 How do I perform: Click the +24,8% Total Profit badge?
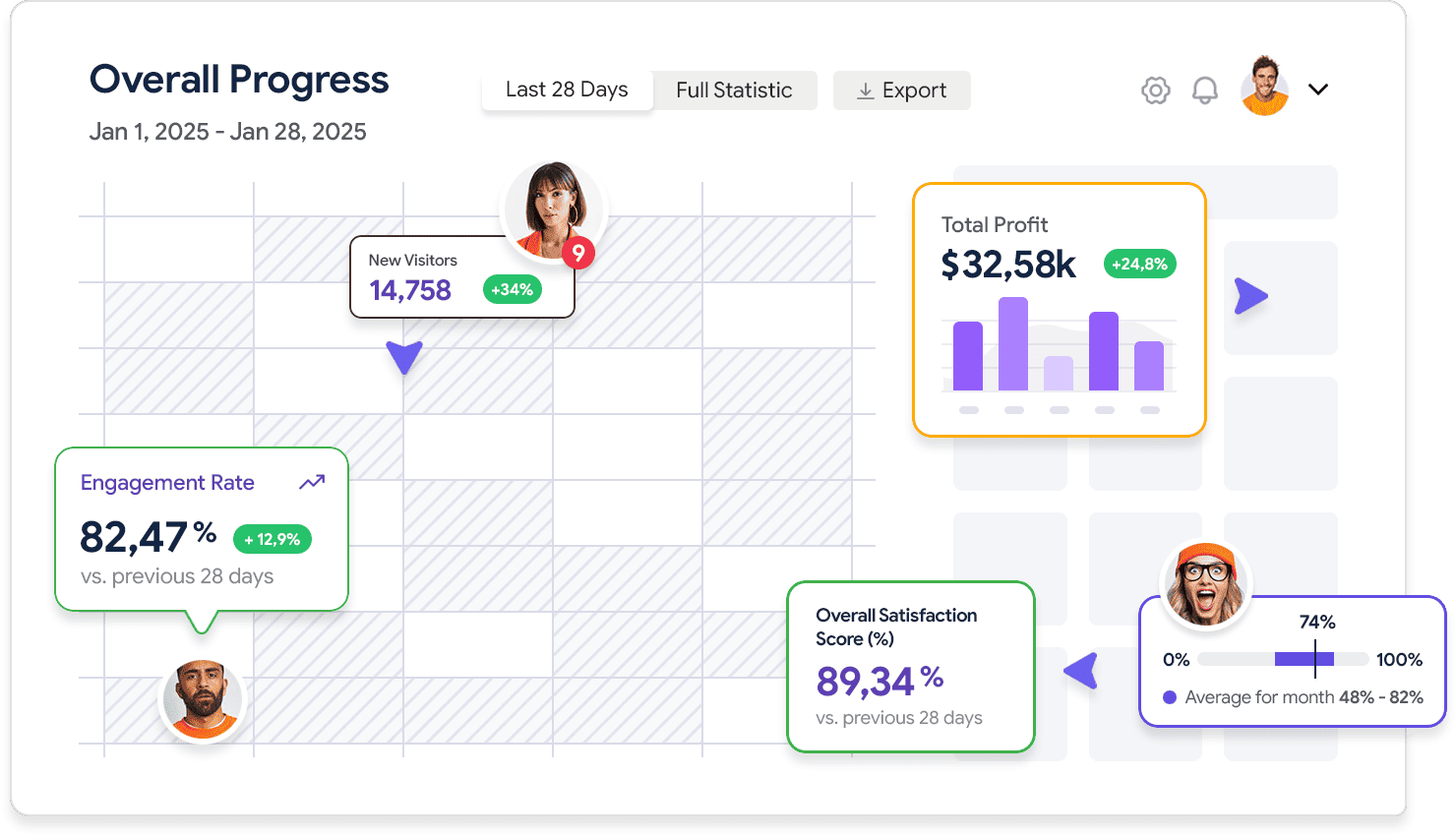point(1139,264)
